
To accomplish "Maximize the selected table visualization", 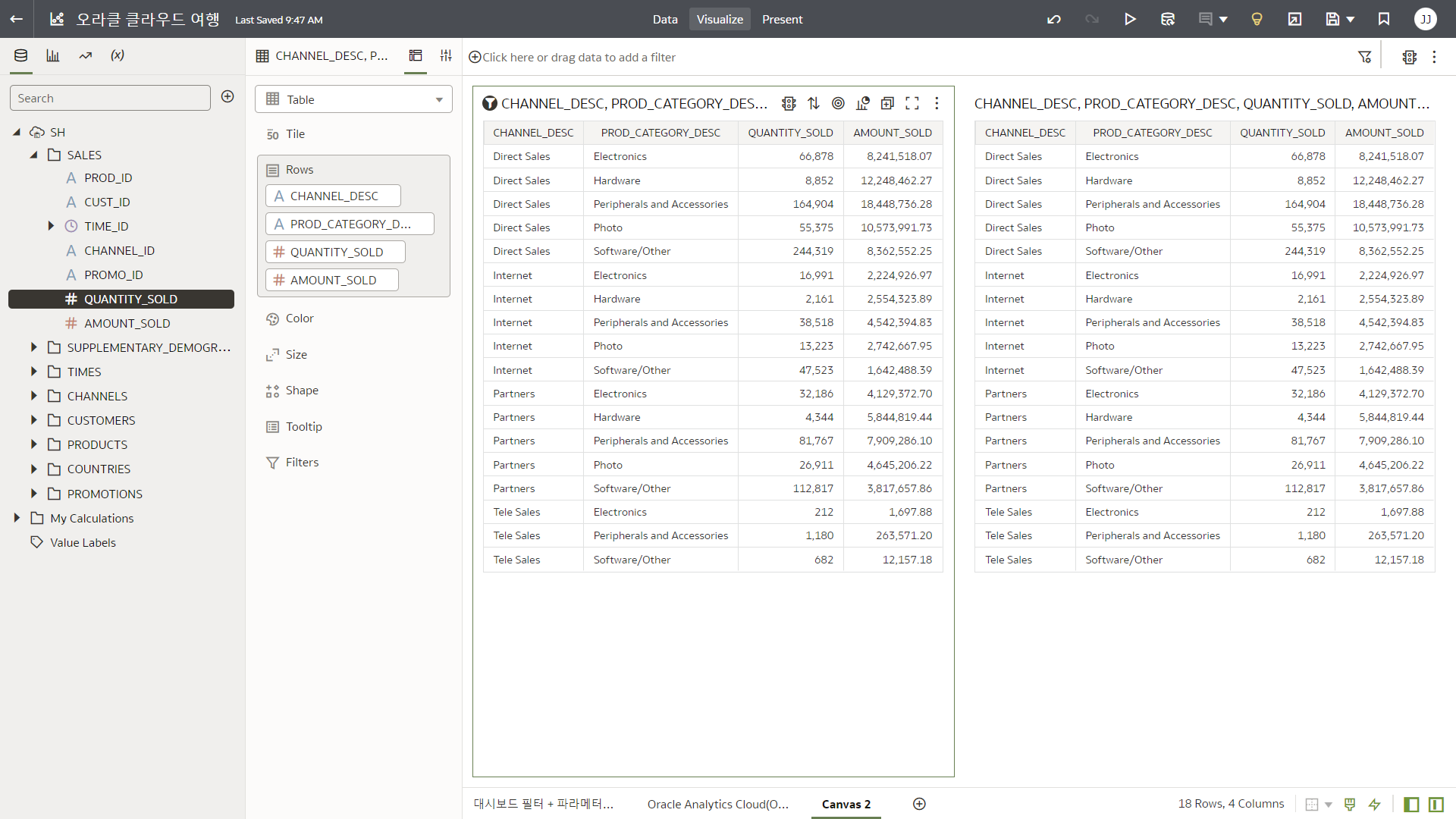I will tap(912, 103).
